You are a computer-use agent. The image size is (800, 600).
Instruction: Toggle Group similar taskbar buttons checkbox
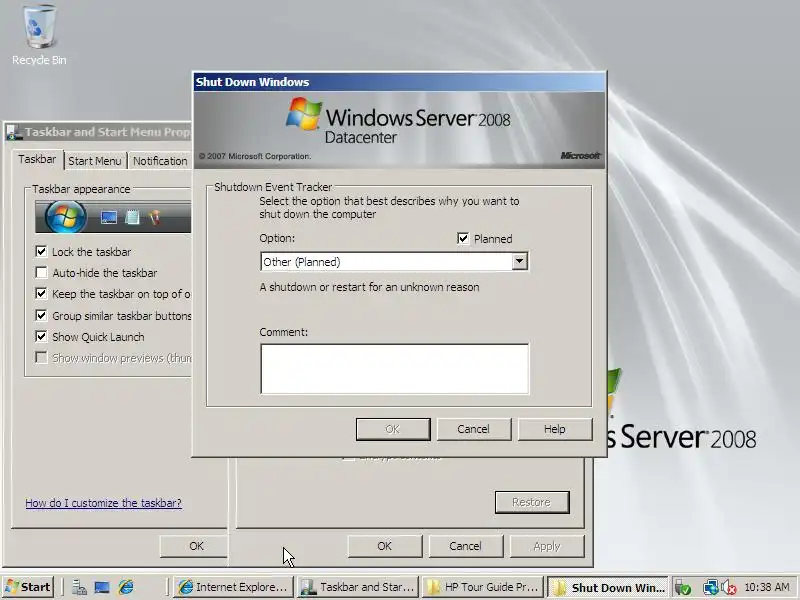pos(41,315)
